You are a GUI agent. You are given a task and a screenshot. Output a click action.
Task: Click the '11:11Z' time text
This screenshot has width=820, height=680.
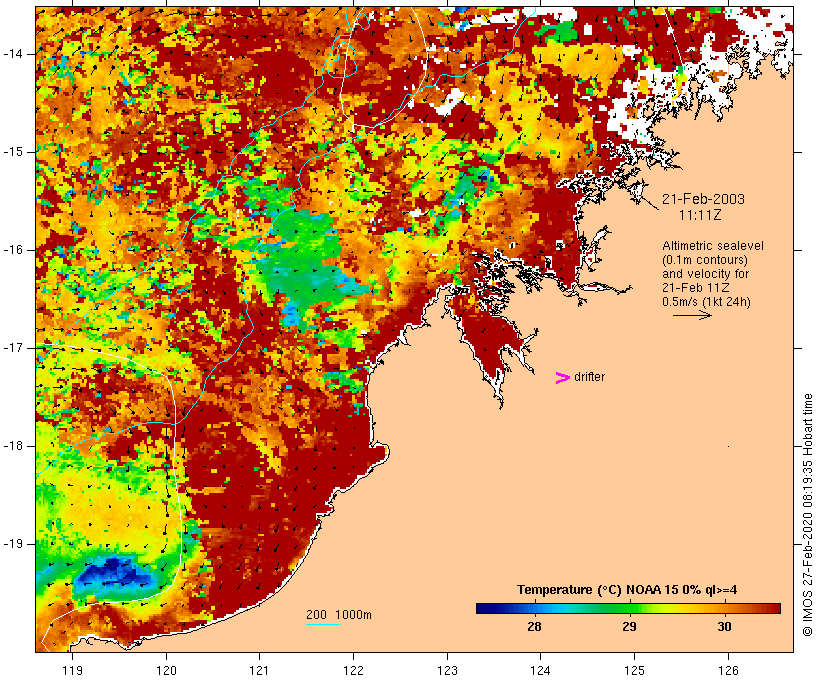coord(700,215)
